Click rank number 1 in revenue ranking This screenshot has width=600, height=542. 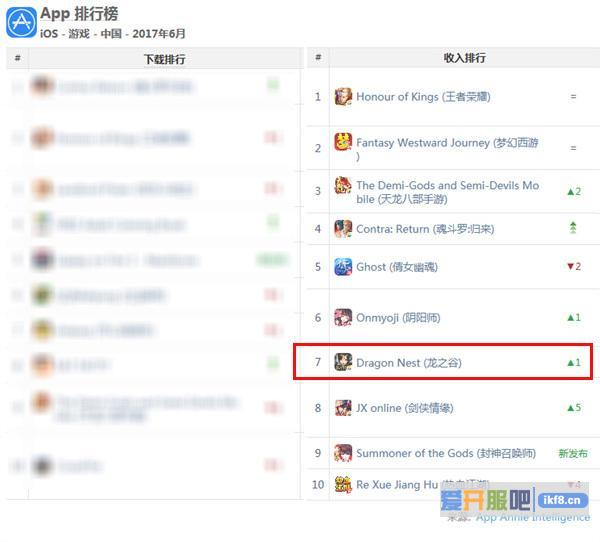(x=318, y=96)
